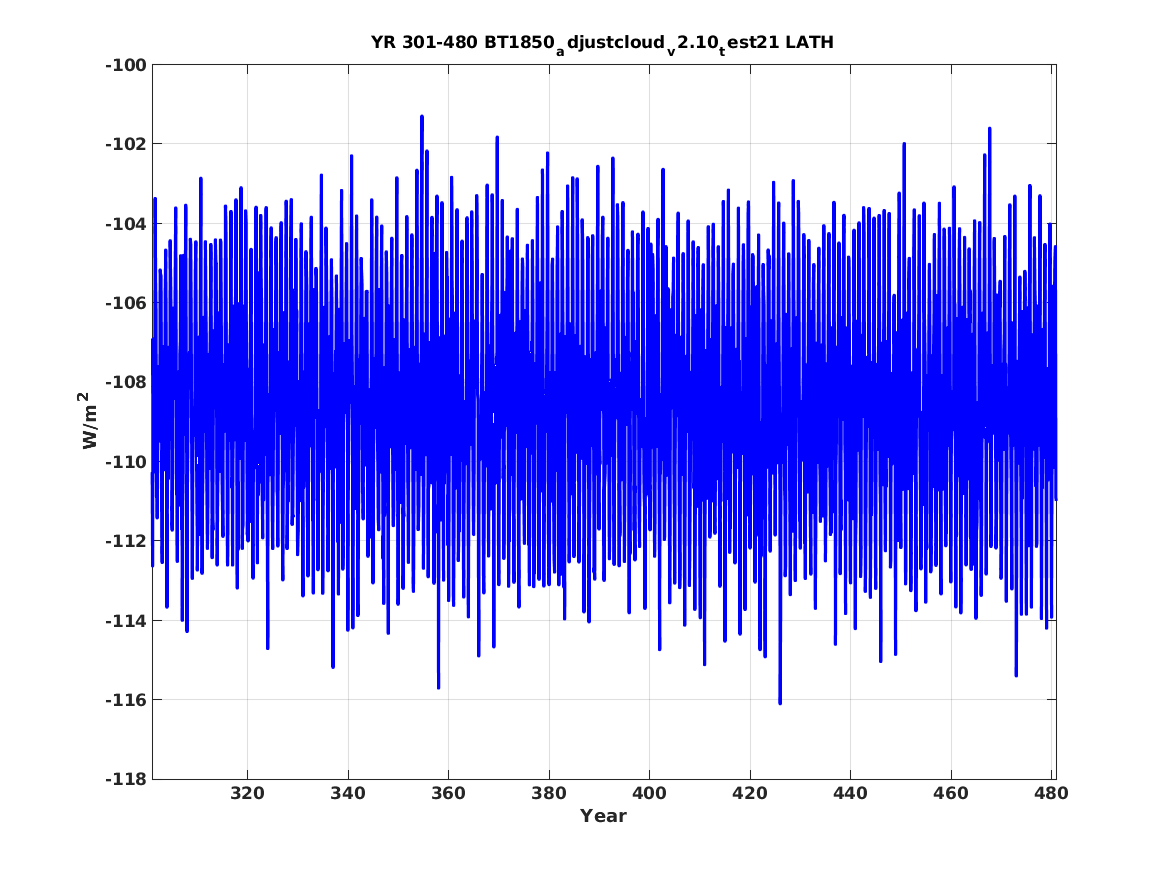This screenshot has width=1167, height=875.
Task: Click the x-axis tick label '320'
Action: (247, 793)
